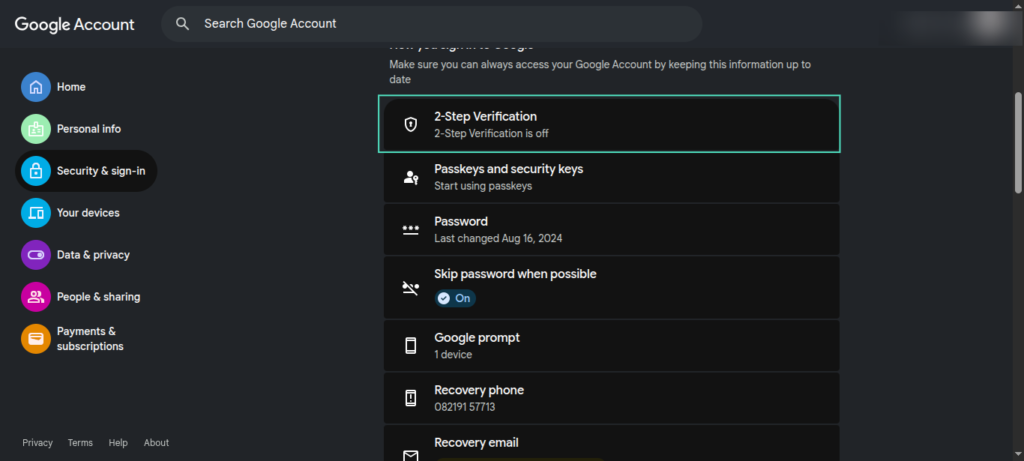Click the shield icon beside 2-Step Verification
1024x461 pixels.
(x=410, y=124)
